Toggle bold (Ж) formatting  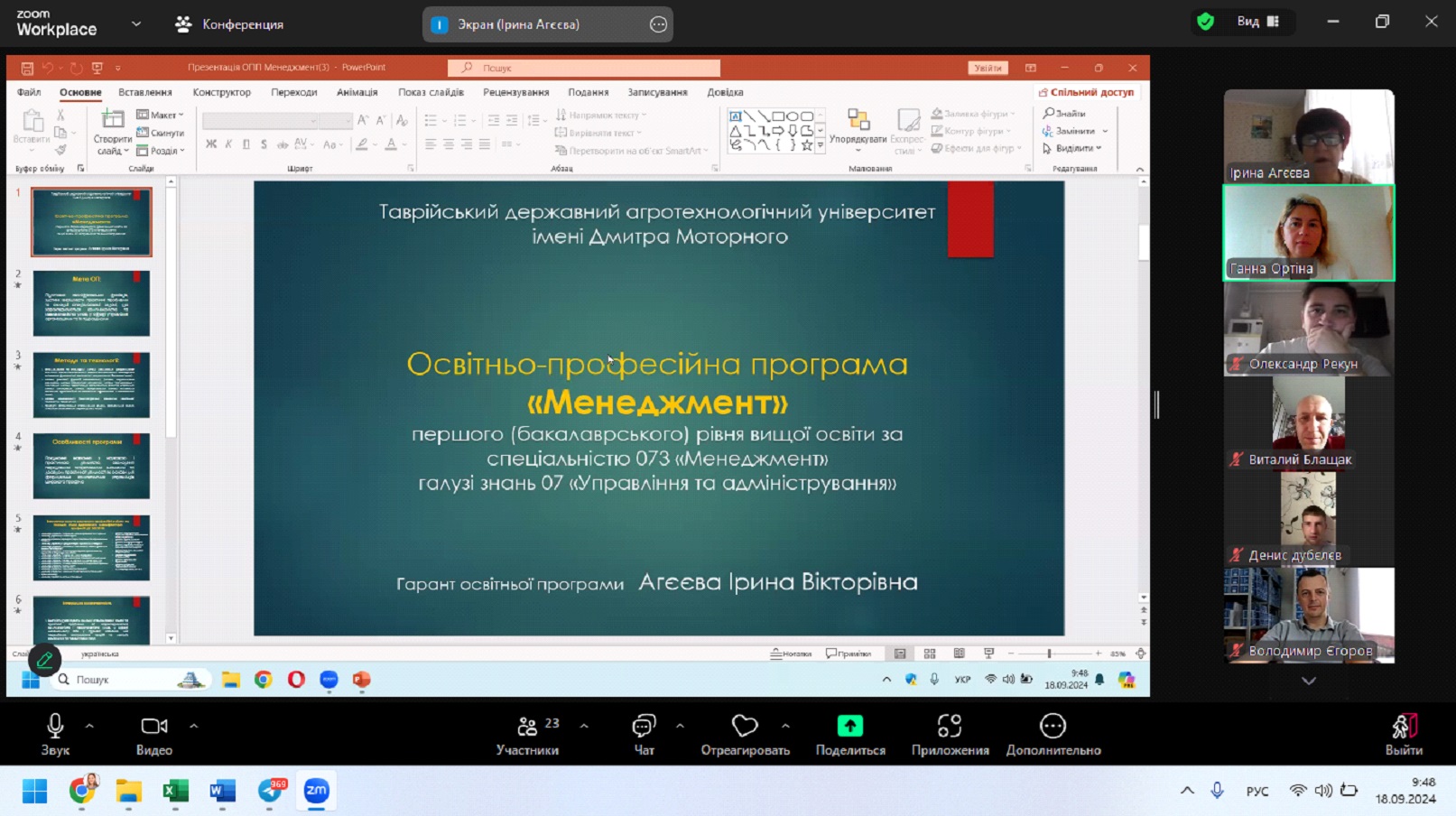click(210, 144)
